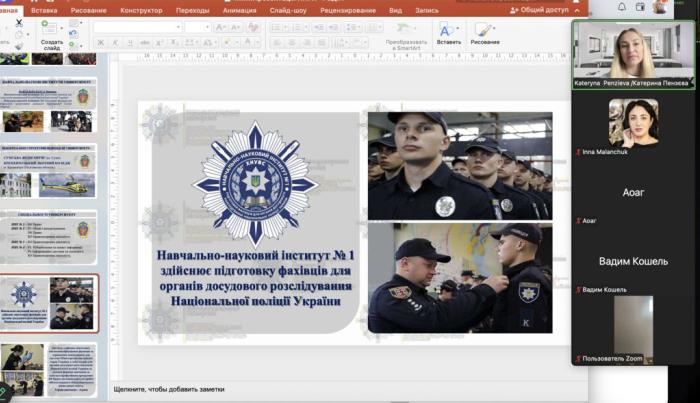Click the Общий доступ share button
Screen dimensions: 700x403
click(x=539, y=10)
